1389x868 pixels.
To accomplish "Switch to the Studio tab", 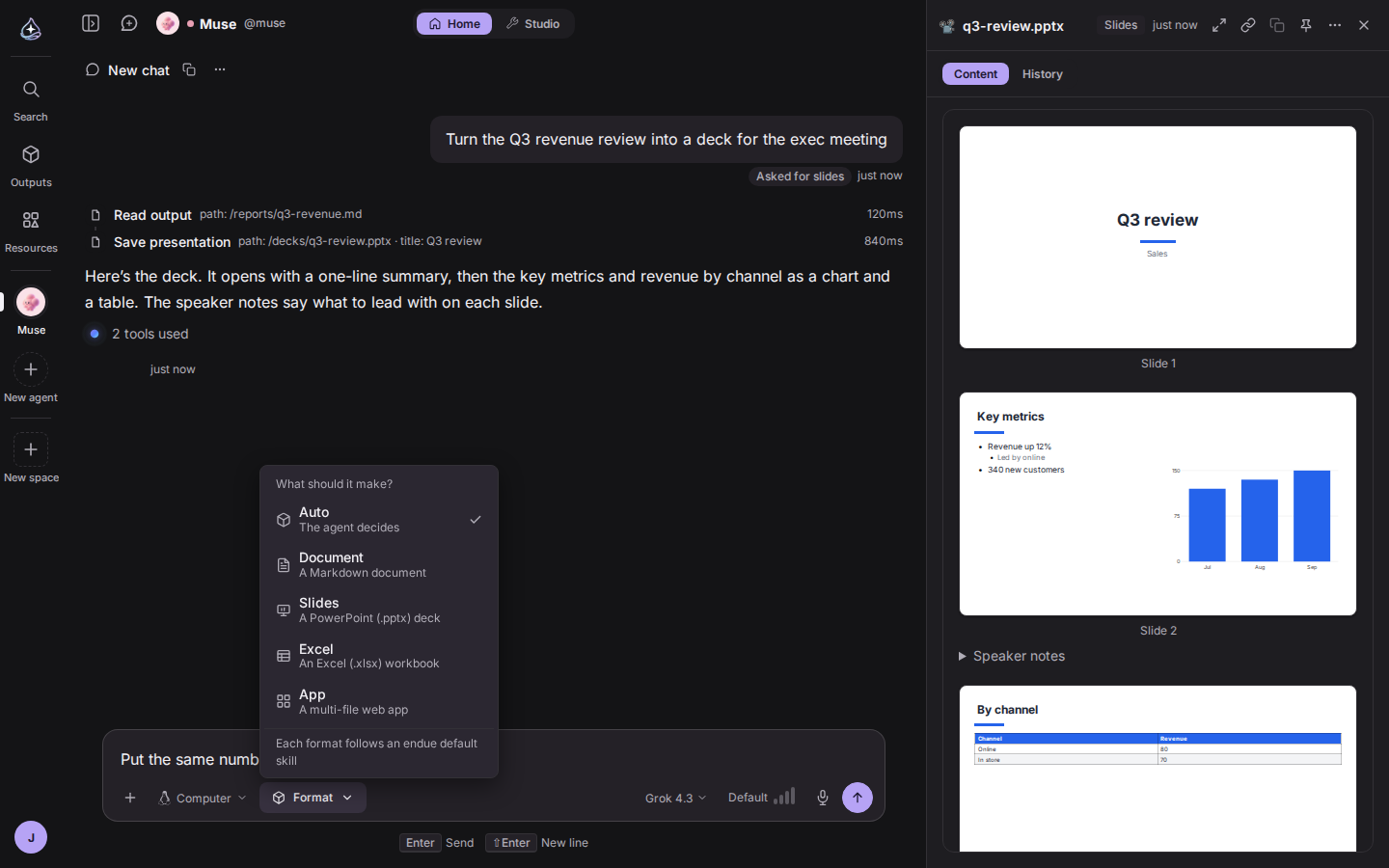I will coord(532,23).
